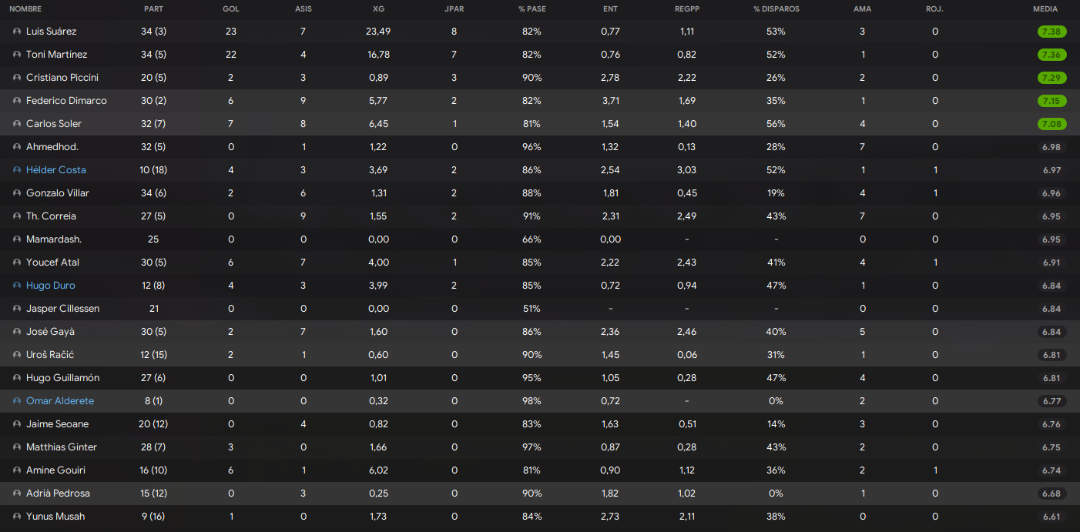
Task: Click the player icon beside Carlos Soler
Action: click(x=17, y=124)
